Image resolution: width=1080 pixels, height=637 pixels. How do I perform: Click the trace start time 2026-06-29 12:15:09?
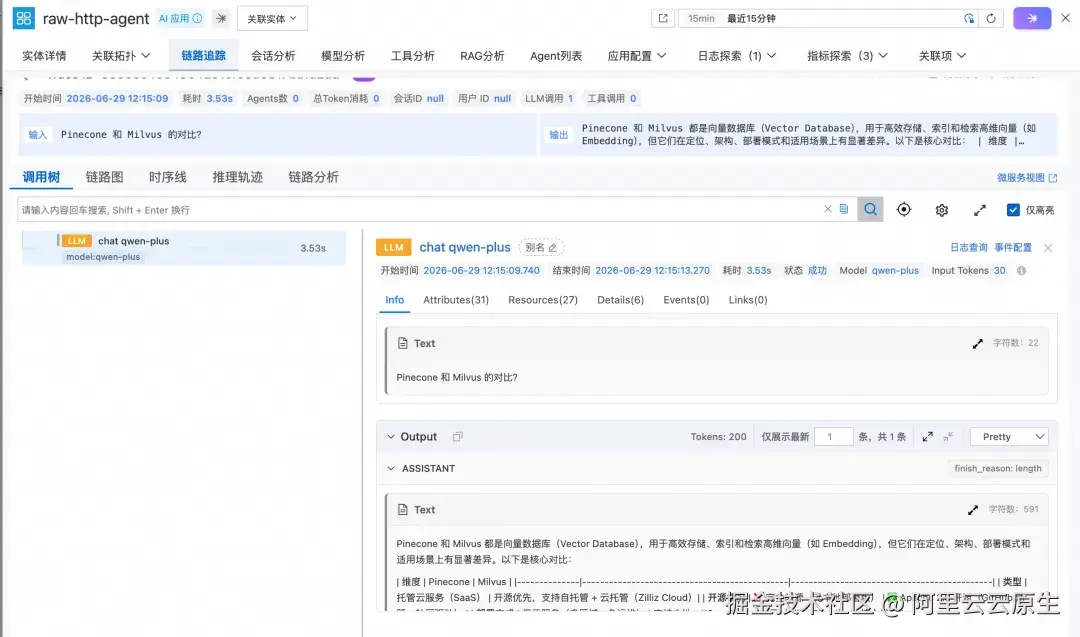click(x=117, y=98)
